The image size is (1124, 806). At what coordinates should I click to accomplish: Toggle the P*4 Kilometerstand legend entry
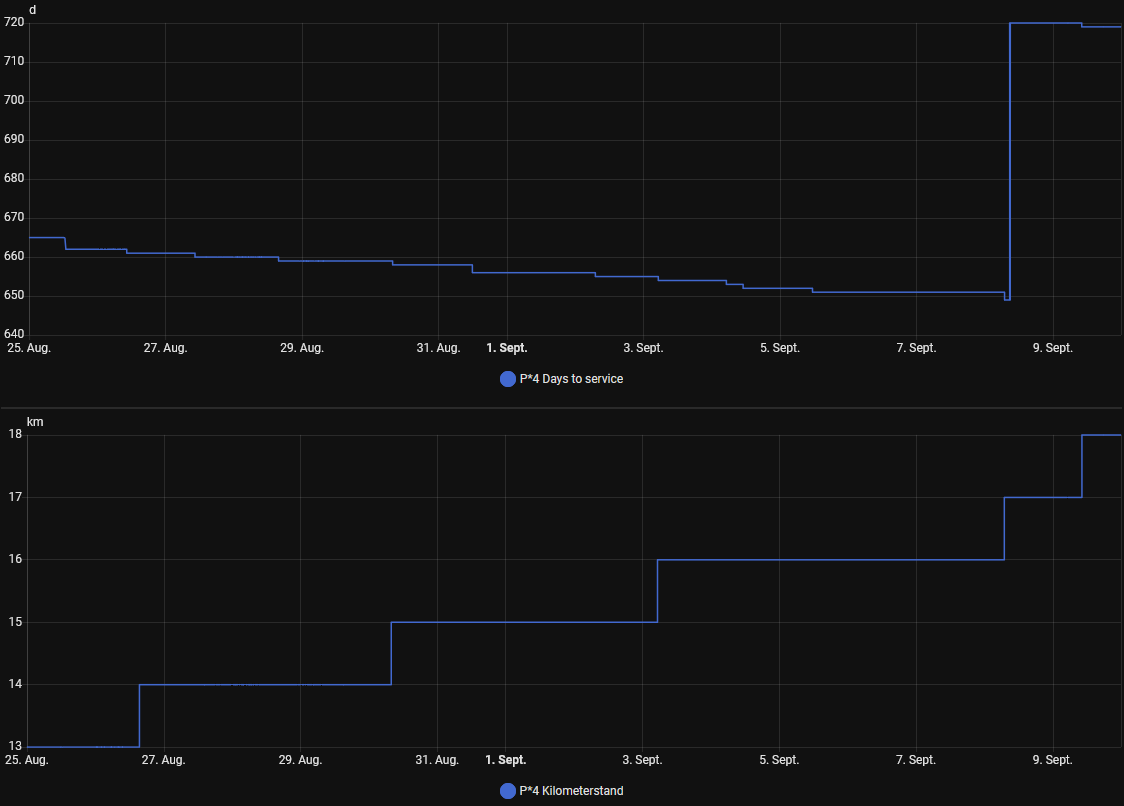[x=561, y=791]
